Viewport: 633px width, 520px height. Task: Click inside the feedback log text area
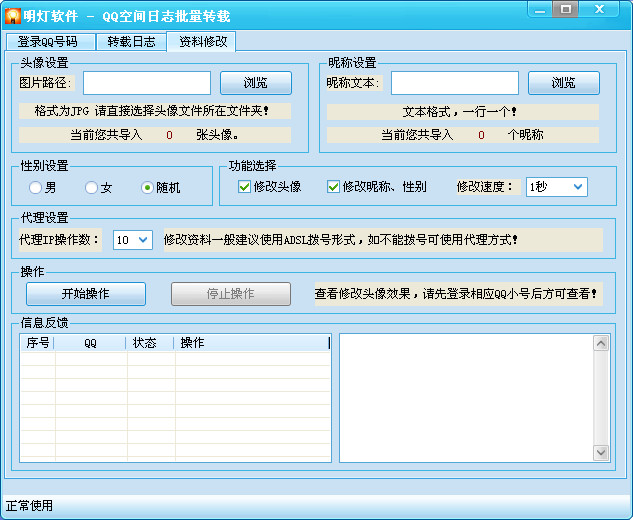coord(466,398)
